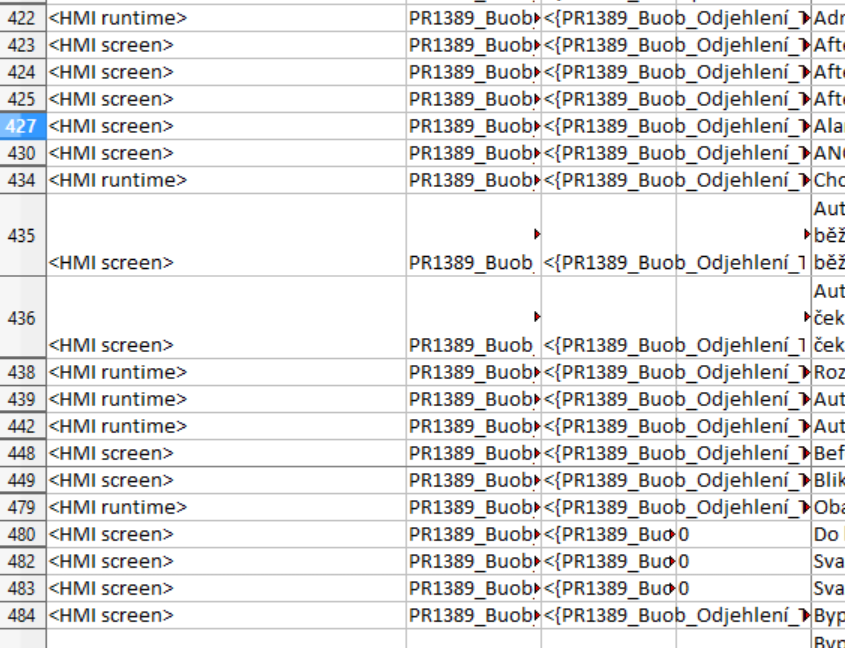Screen dimensions: 845x648
Task: Click row header 479
Action: pos(21,507)
